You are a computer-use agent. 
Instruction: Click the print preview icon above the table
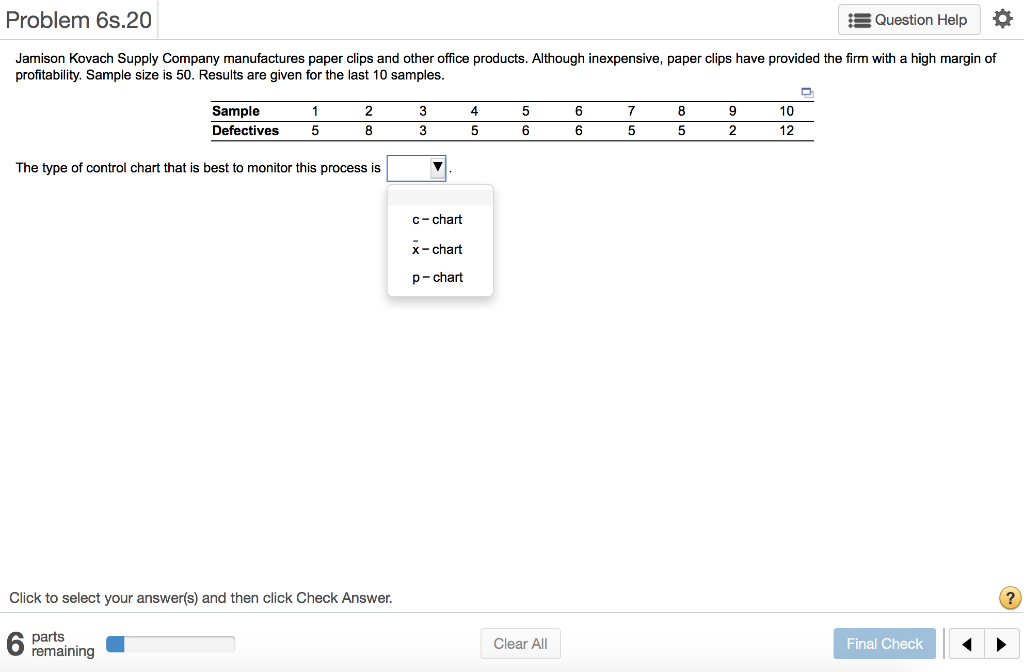point(807,91)
